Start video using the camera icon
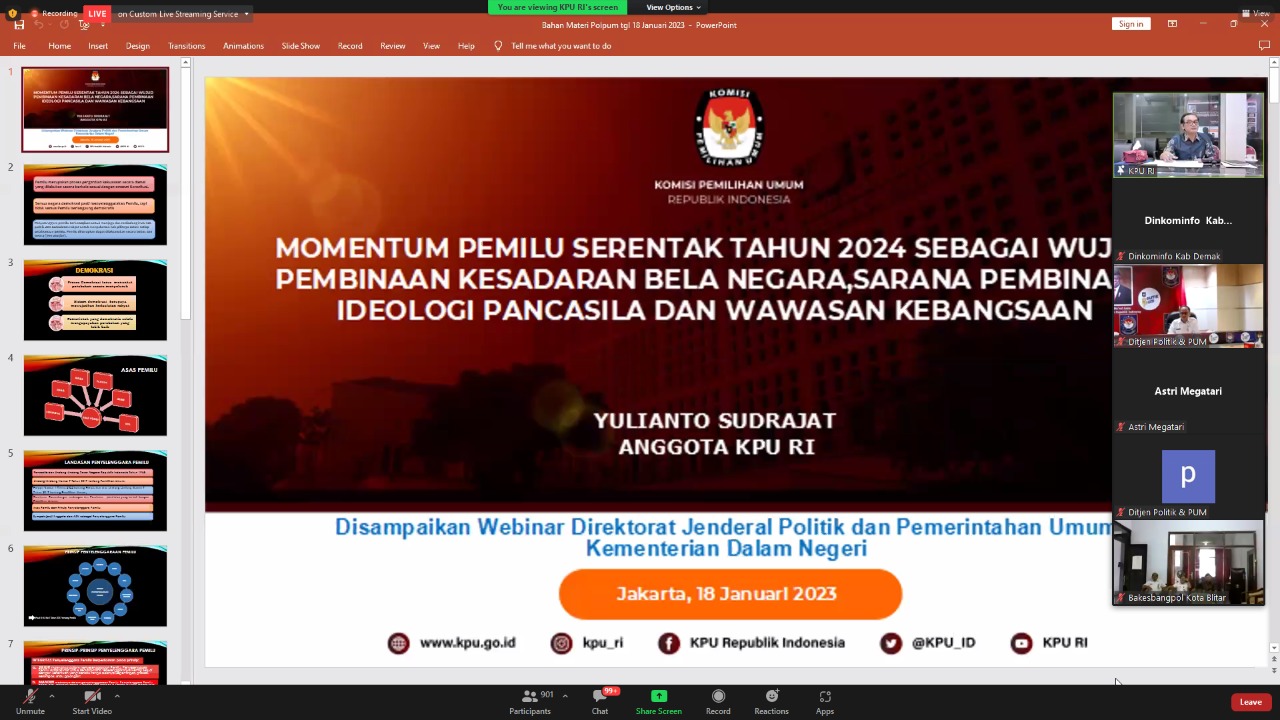The width and height of the screenshot is (1280, 720). pos(92,697)
